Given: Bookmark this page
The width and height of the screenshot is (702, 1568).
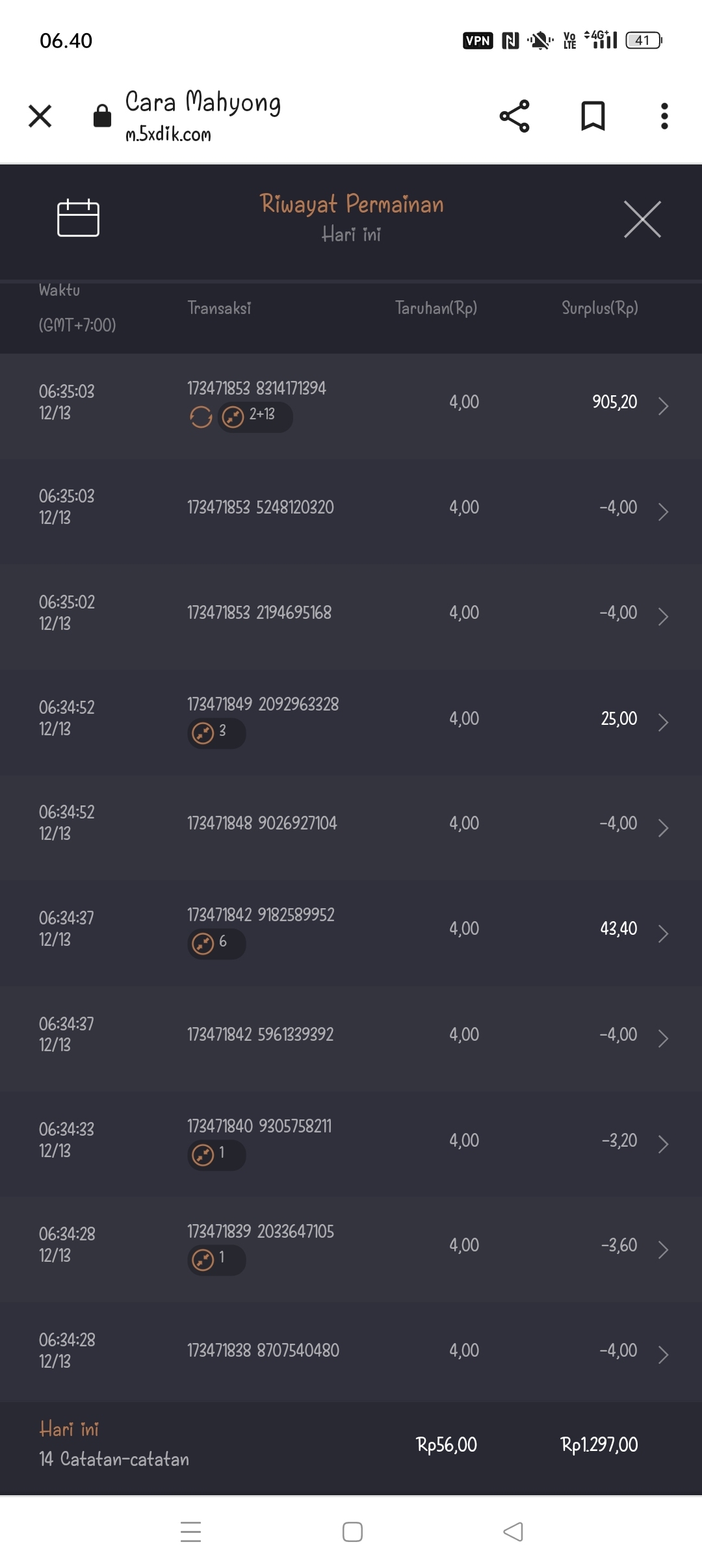Looking at the screenshot, I should point(593,116).
